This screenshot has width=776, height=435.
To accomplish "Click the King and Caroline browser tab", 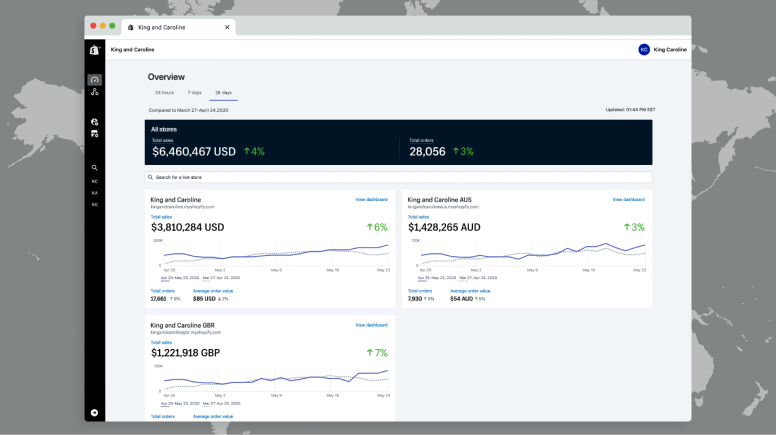I will click(x=178, y=27).
